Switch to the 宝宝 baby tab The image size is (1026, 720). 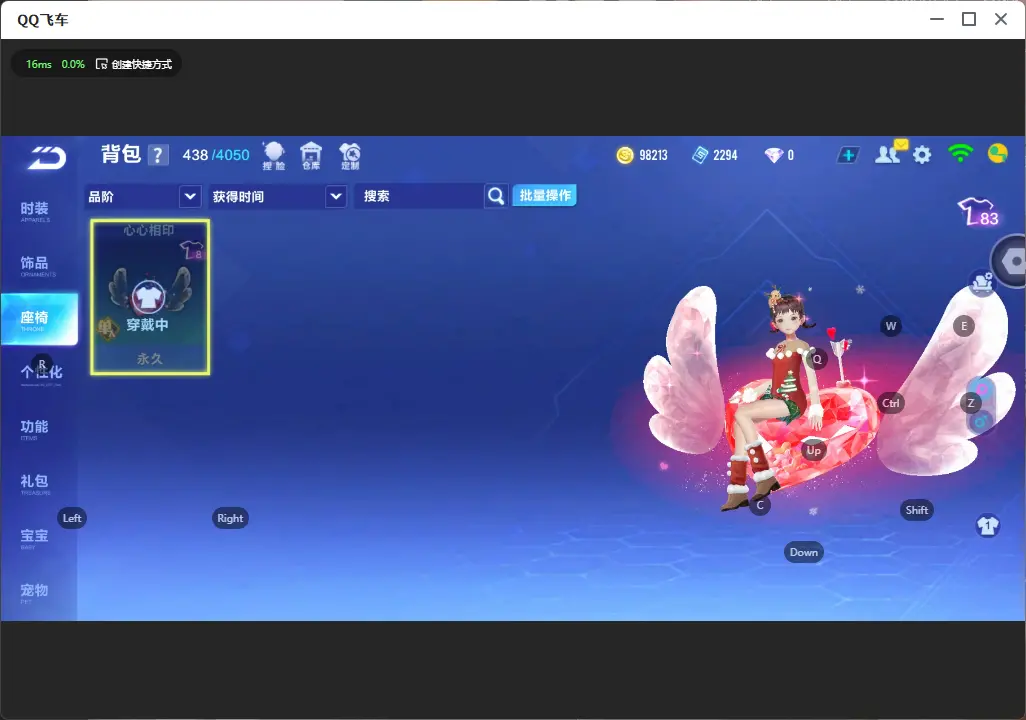click(34, 537)
